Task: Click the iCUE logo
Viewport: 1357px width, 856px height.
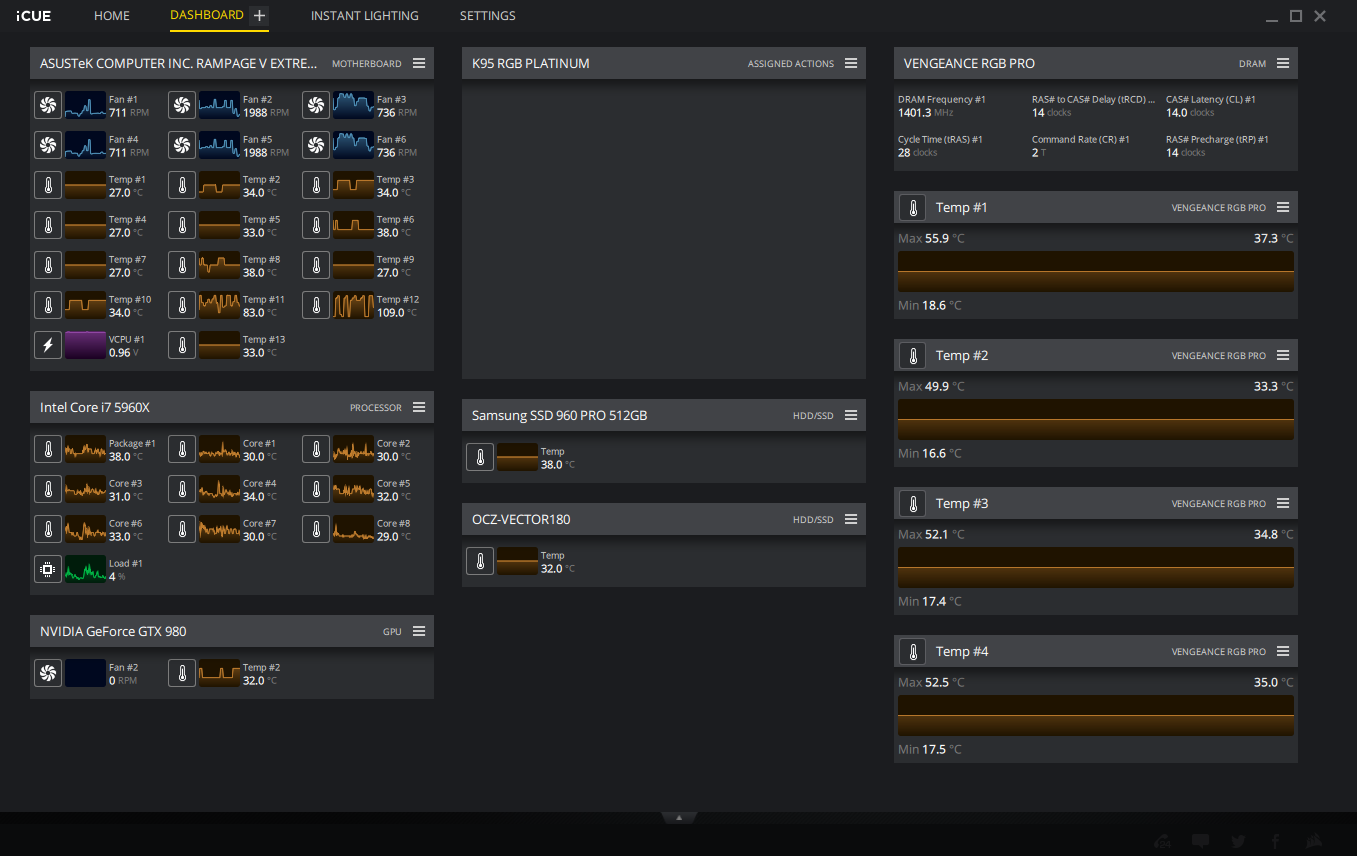Action: pos(34,16)
